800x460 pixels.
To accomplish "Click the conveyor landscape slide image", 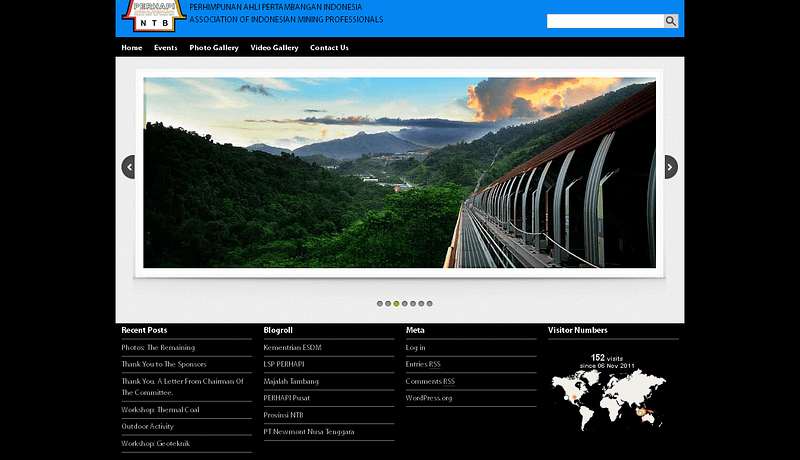I will point(399,172).
